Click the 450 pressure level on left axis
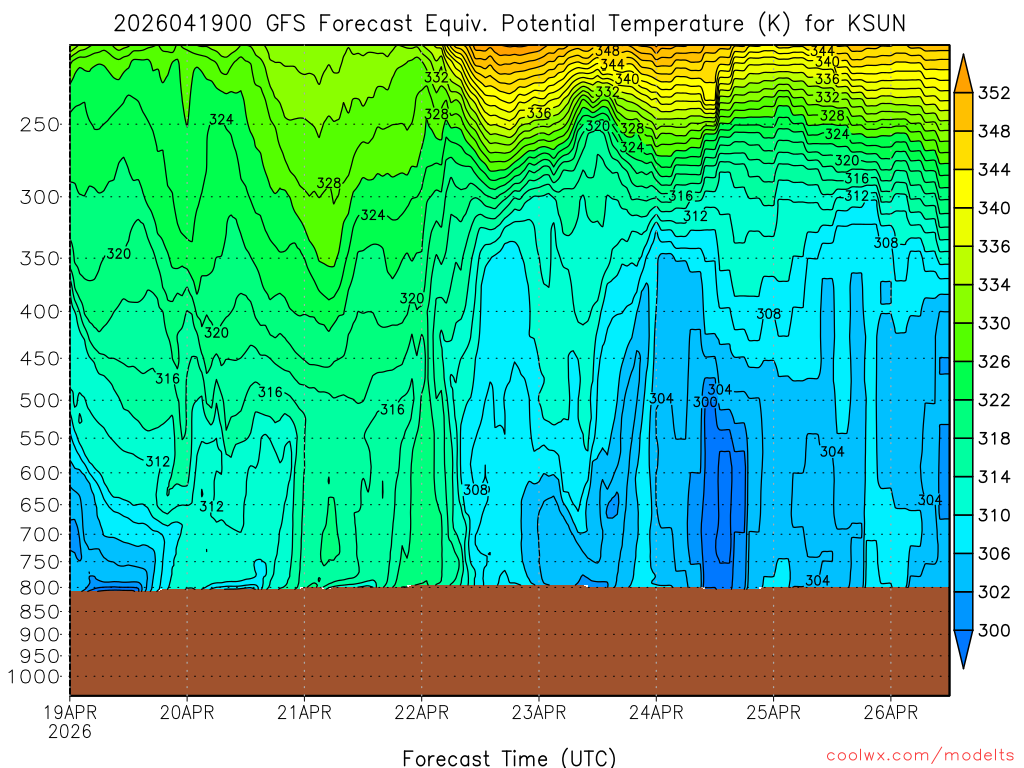The width and height of the screenshot is (1024, 768). 40,359
